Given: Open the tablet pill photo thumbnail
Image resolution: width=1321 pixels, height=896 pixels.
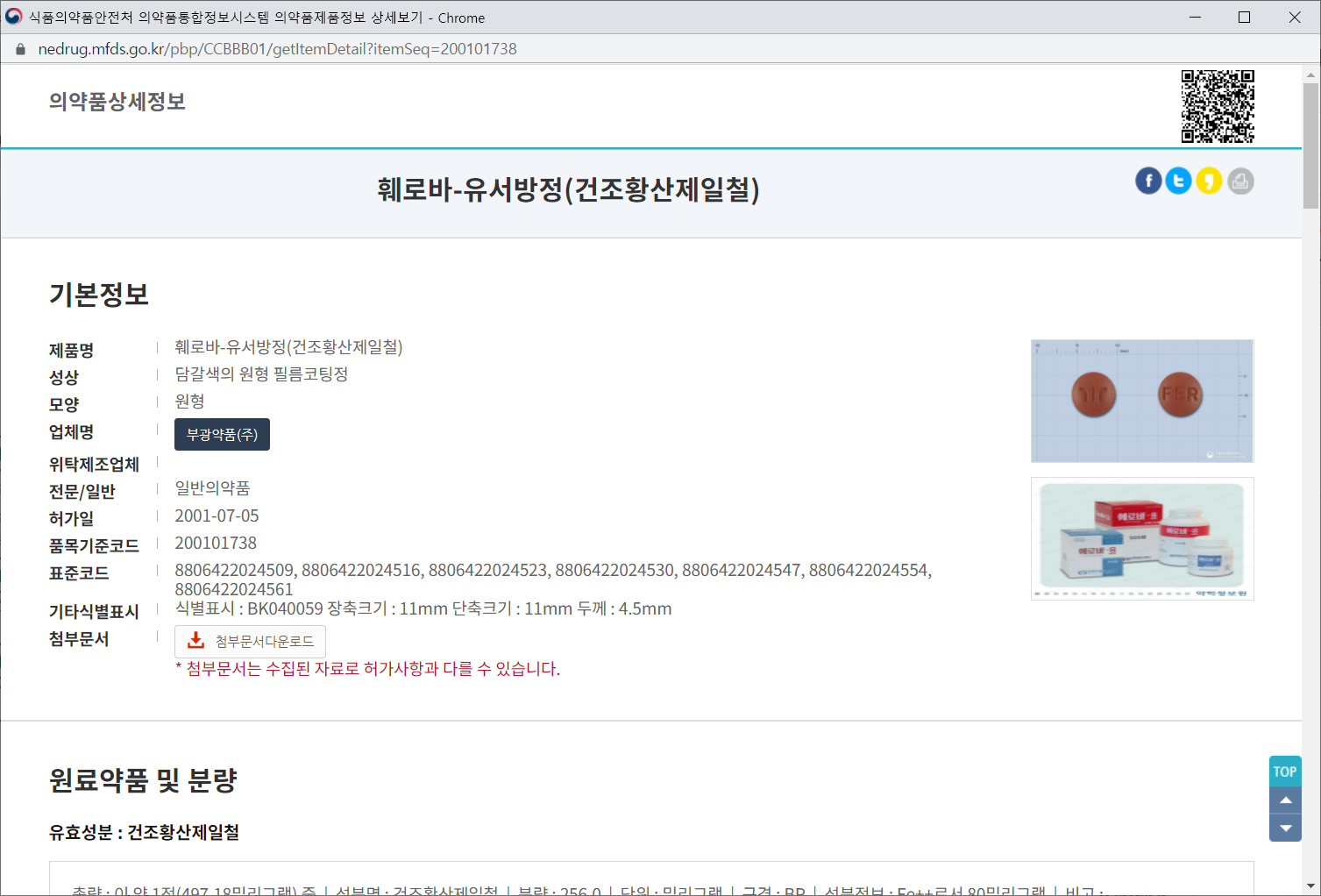Looking at the screenshot, I should 1142,401.
